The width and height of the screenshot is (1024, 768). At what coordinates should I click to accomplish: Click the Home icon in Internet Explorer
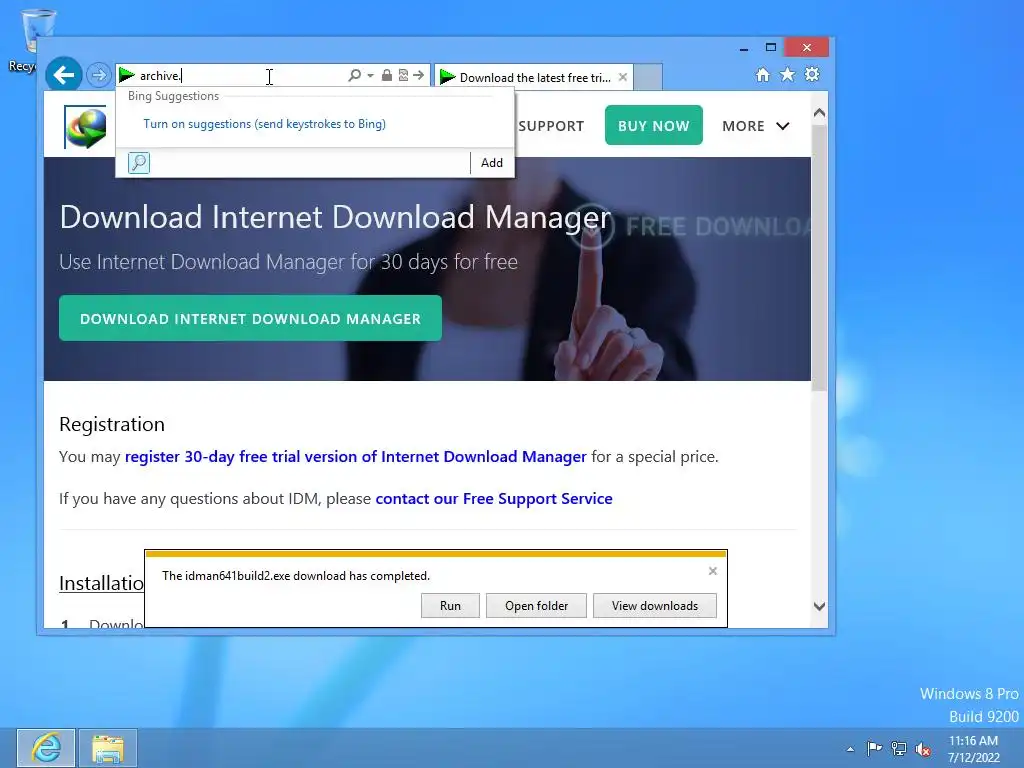[762, 74]
